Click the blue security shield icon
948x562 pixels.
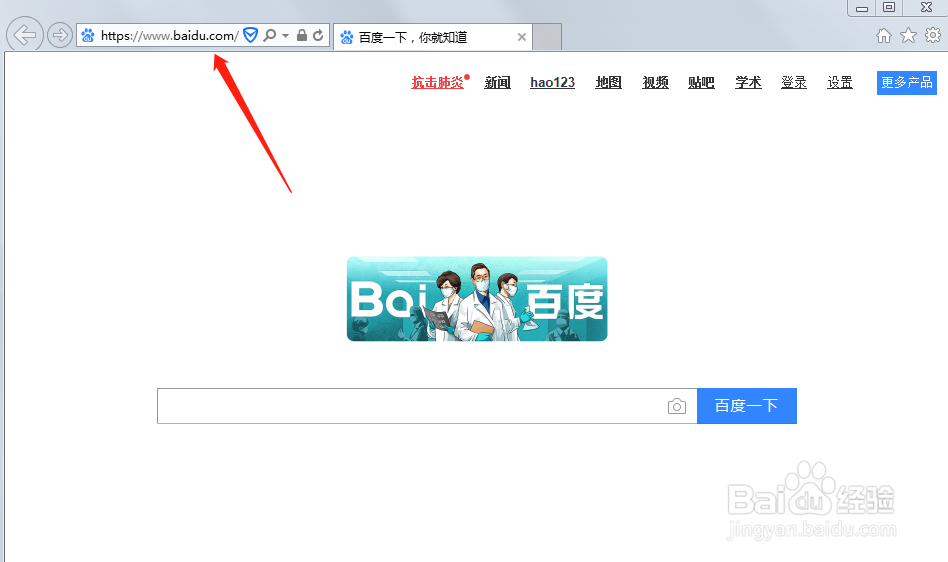point(250,35)
